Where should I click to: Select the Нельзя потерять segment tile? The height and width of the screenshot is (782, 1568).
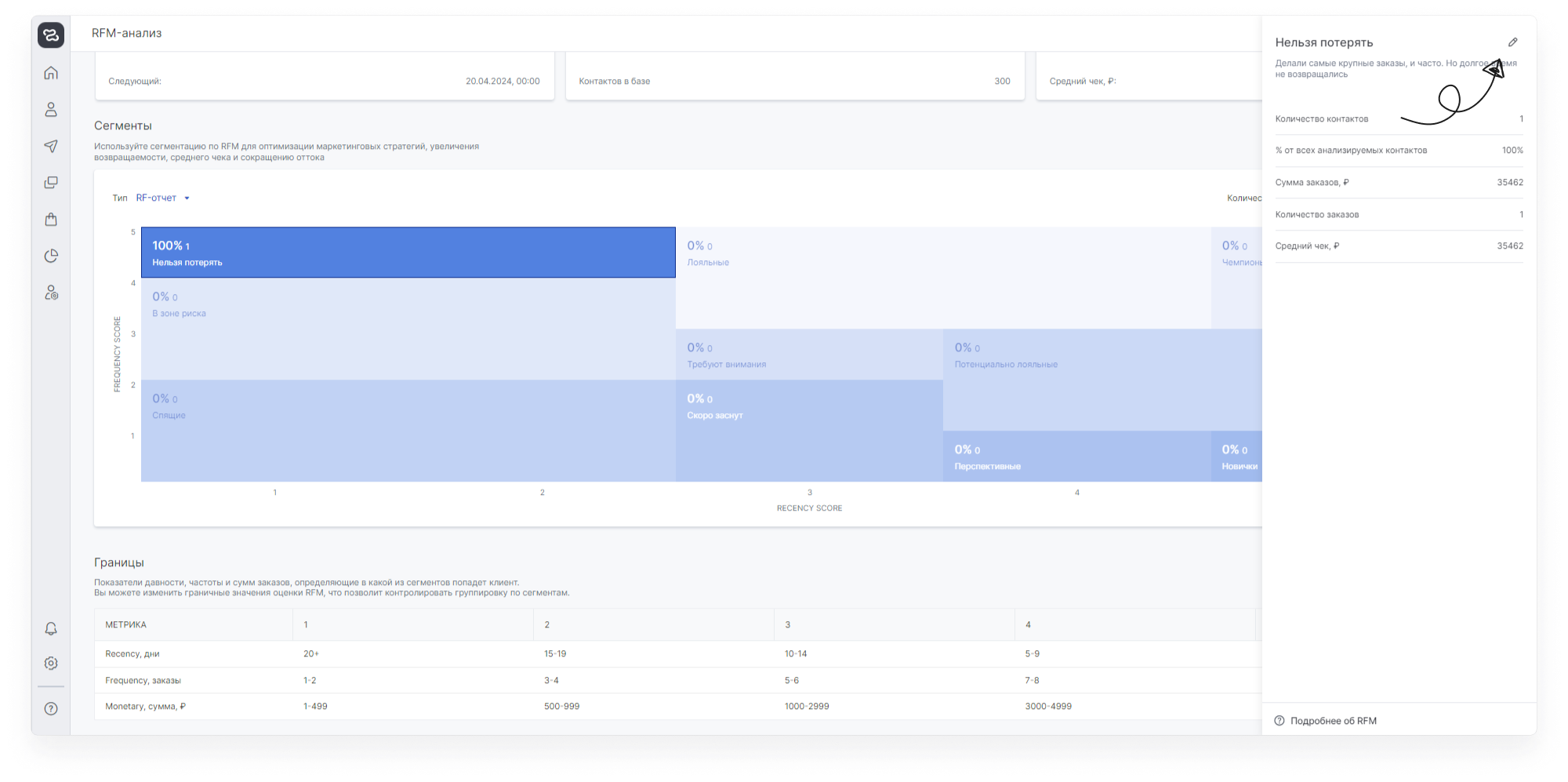pyautogui.click(x=408, y=253)
